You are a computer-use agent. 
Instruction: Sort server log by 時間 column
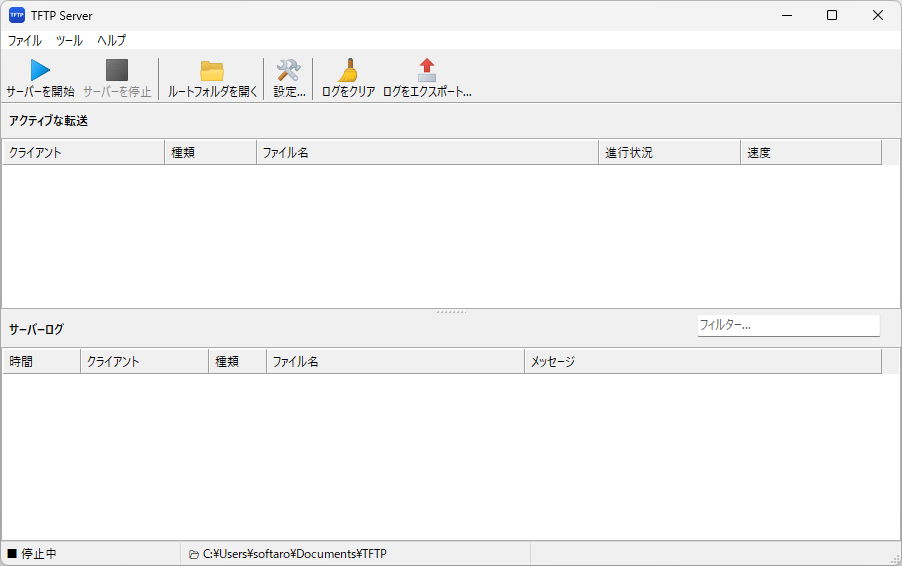click(41, 362)
